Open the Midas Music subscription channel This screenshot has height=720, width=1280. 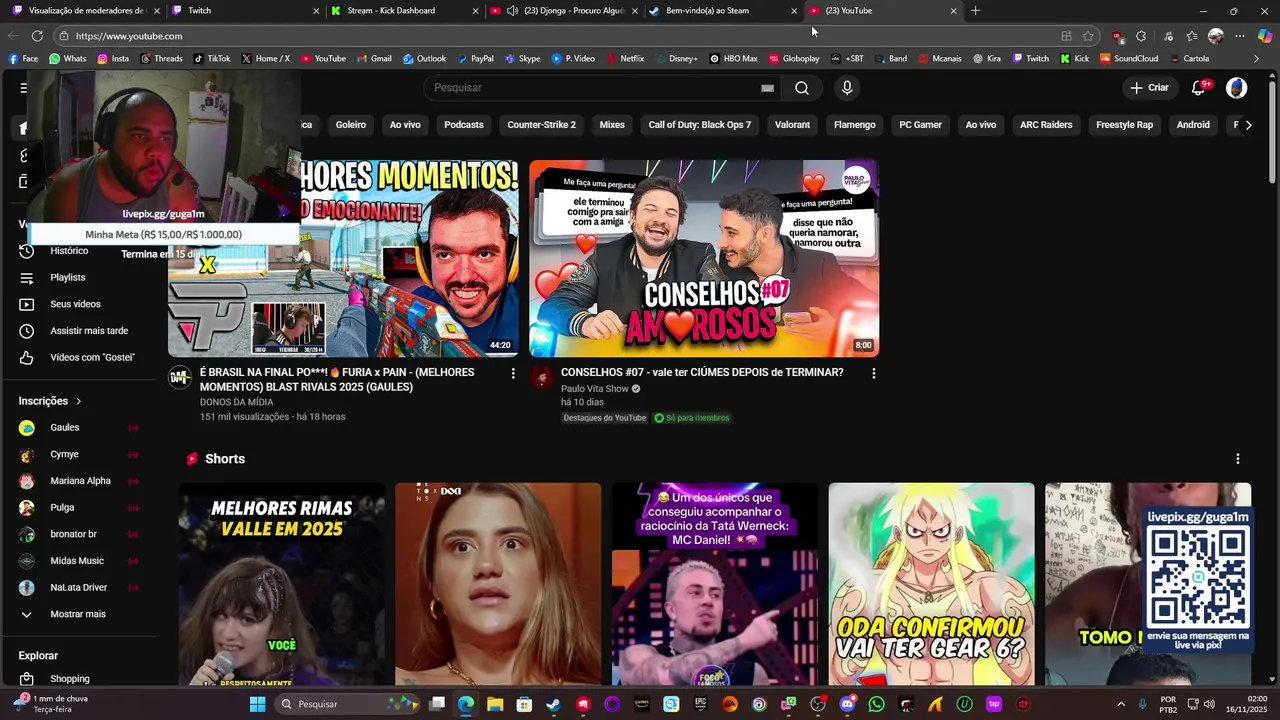[78, 561]
